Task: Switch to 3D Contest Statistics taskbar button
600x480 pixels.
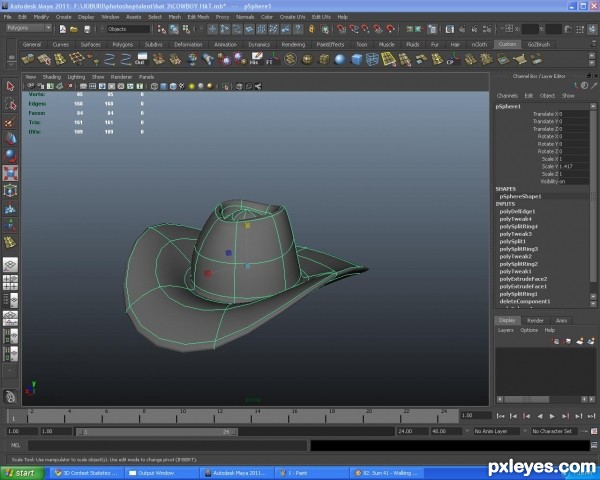Action: click(x=87, y=473)
